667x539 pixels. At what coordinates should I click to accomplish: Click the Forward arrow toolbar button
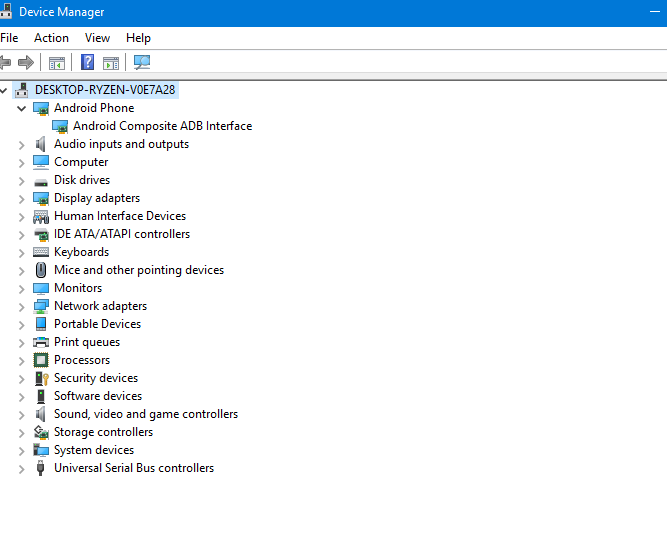click(x=26, y=63)
